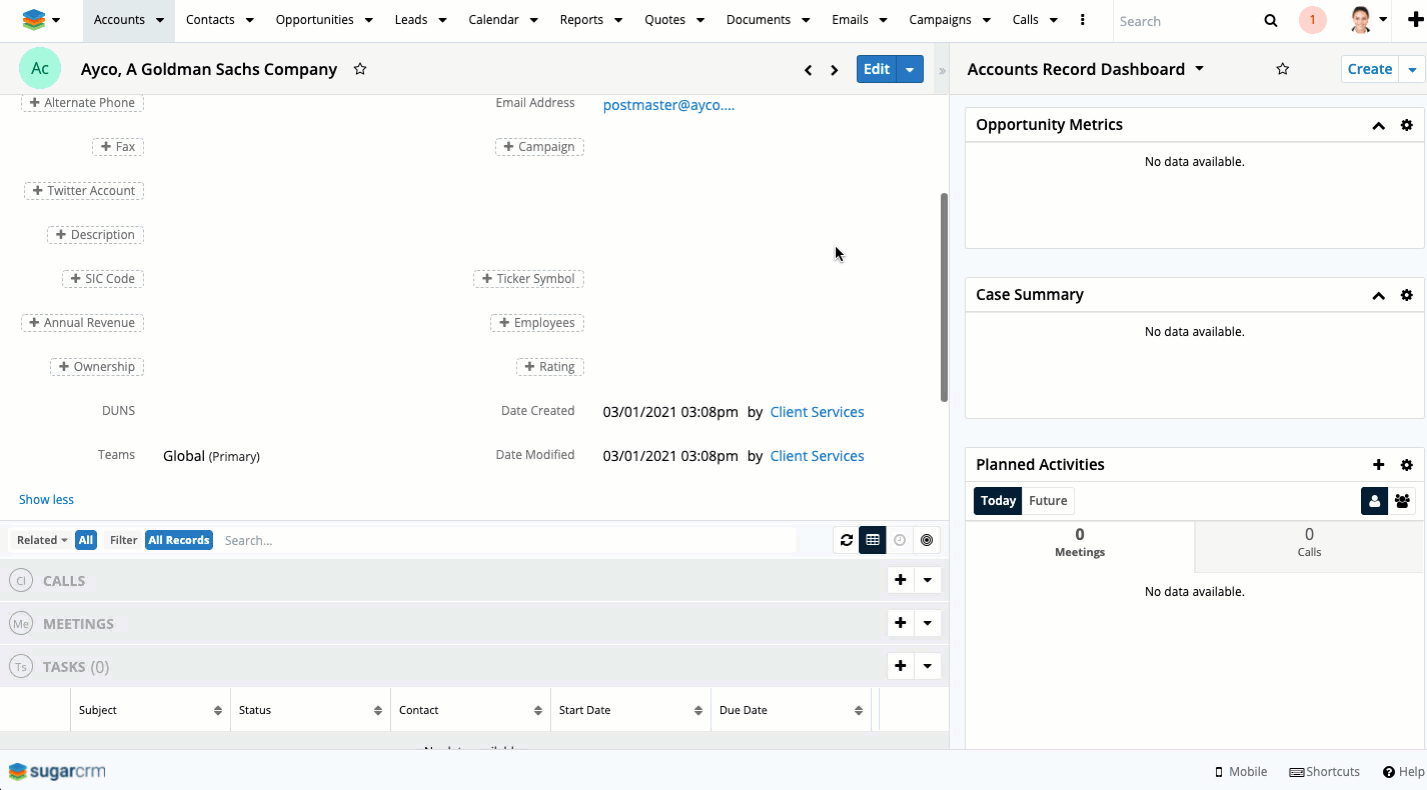The width and height of the screenshot is (1427, 790).
Task: Click the blue Edit button
Action: pos(877,69)
